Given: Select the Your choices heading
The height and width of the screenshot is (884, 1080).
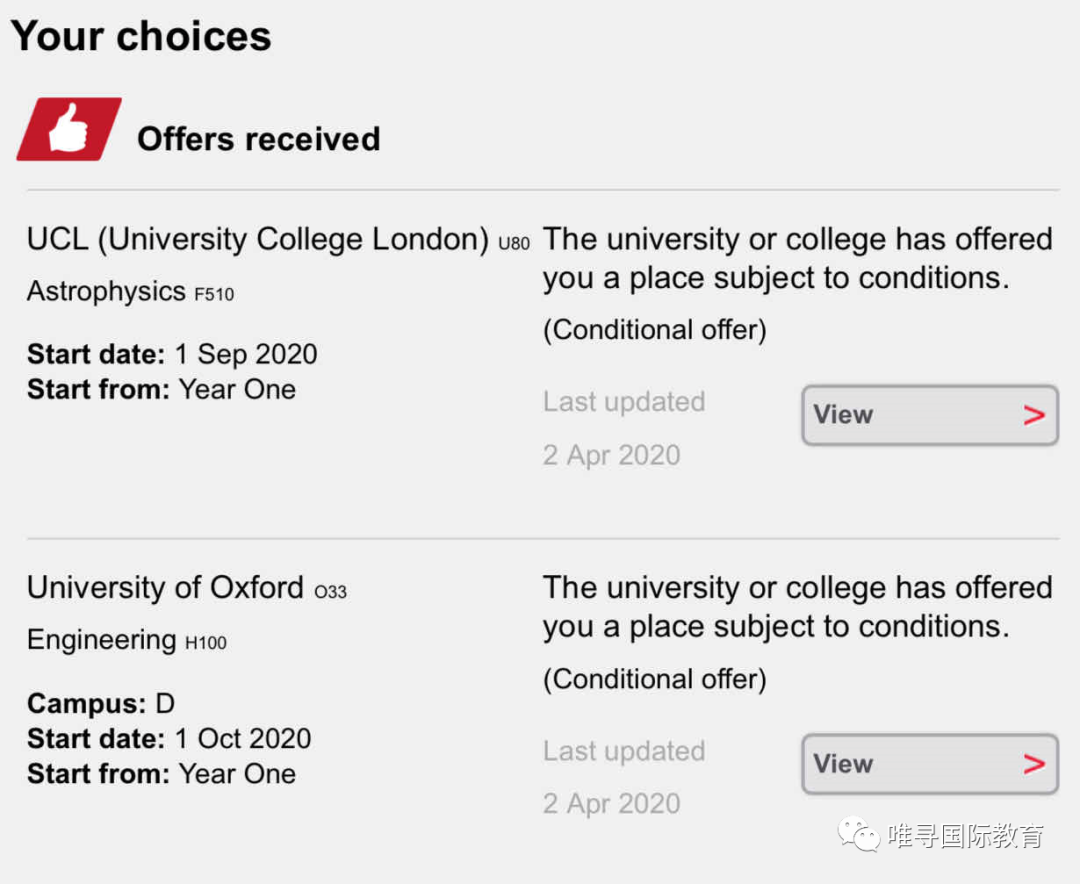Looking at the screenshot, I should pyautogui.click(x=141, y=36).
